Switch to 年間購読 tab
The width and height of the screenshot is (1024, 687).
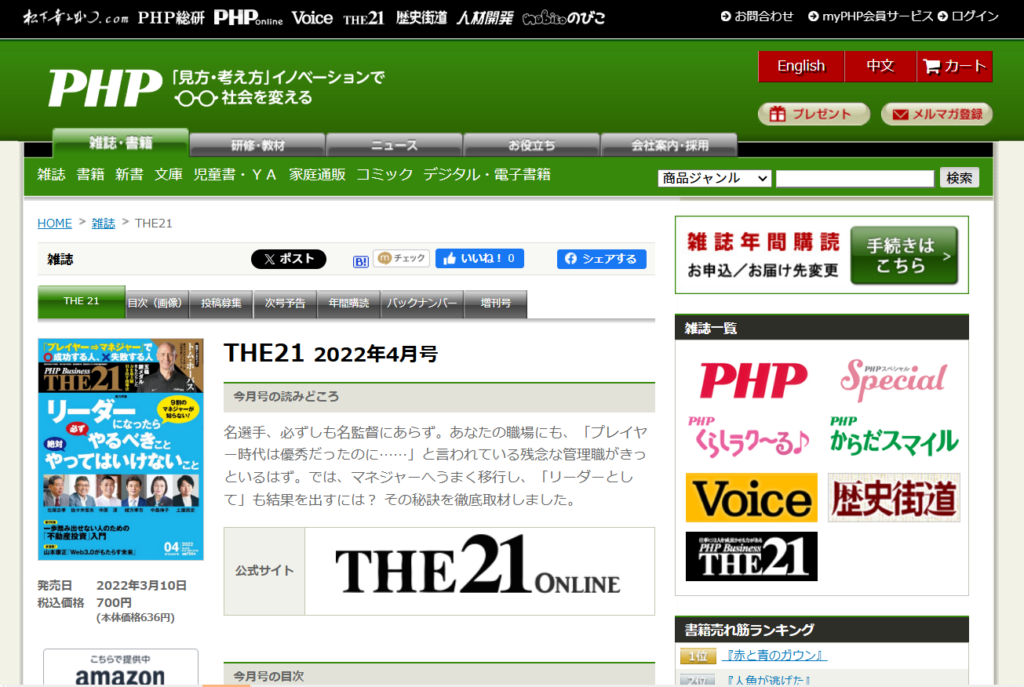tap(349, 304)
